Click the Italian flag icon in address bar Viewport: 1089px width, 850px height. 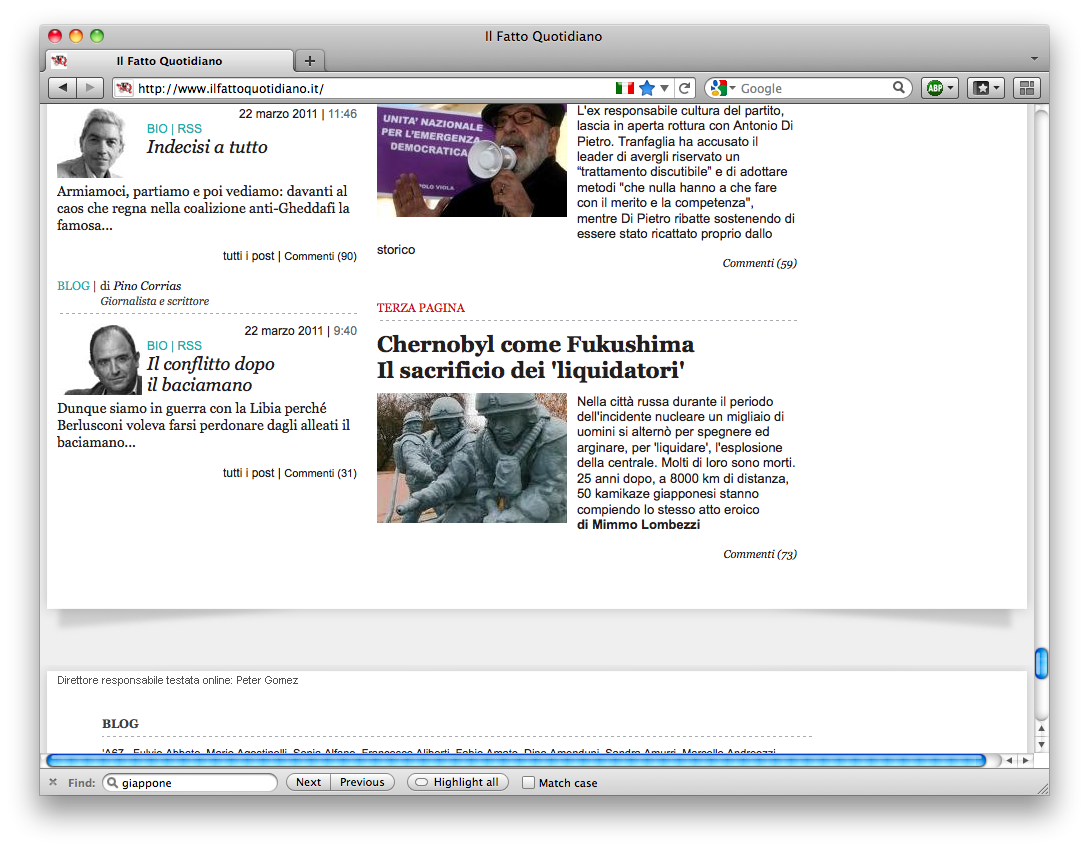[625, 88]
